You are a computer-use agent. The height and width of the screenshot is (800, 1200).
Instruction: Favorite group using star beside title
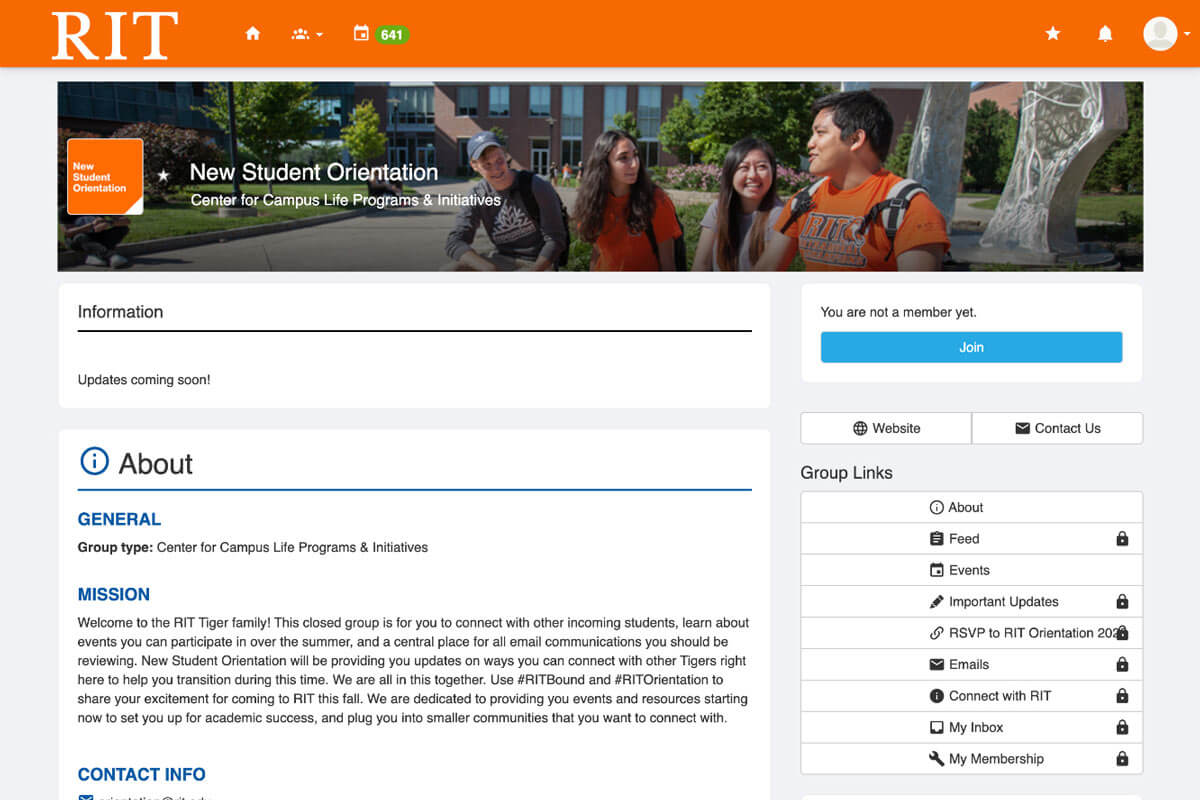(x=164, y=175)
